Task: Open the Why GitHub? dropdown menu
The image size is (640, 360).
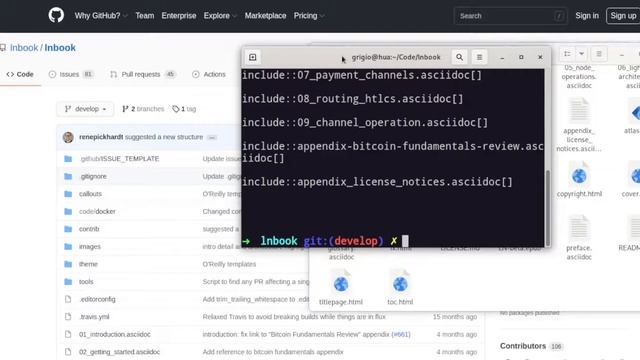Action: (x=101, y=16)
